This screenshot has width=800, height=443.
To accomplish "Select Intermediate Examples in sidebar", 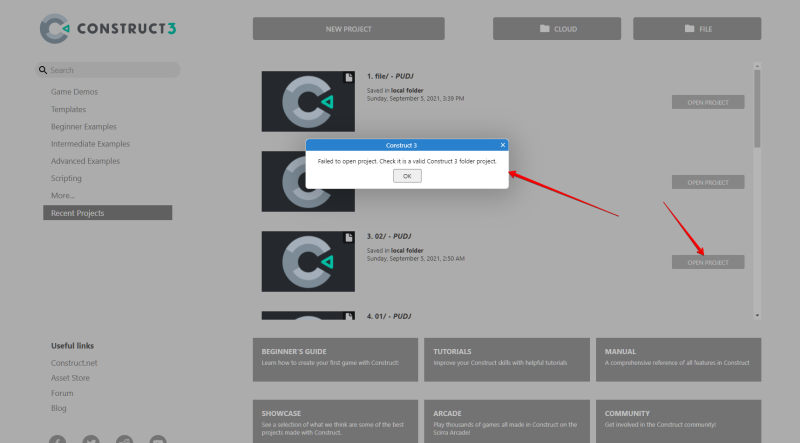I will pos(90,144).
